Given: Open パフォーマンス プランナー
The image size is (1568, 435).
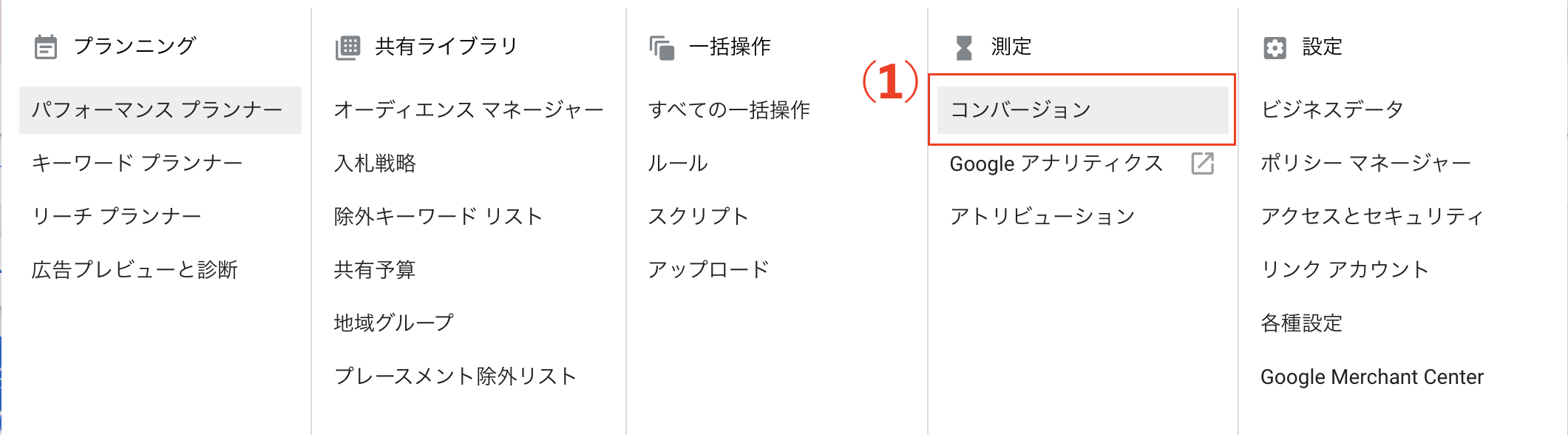Looking at the screenshot, I should tap(157, 110).
